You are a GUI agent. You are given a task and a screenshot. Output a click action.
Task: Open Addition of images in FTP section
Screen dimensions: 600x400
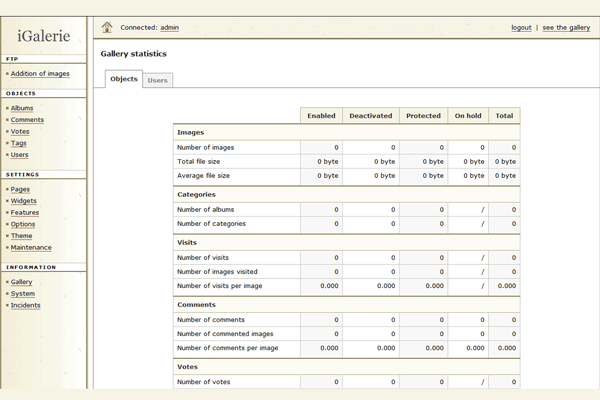click(40, 73)
